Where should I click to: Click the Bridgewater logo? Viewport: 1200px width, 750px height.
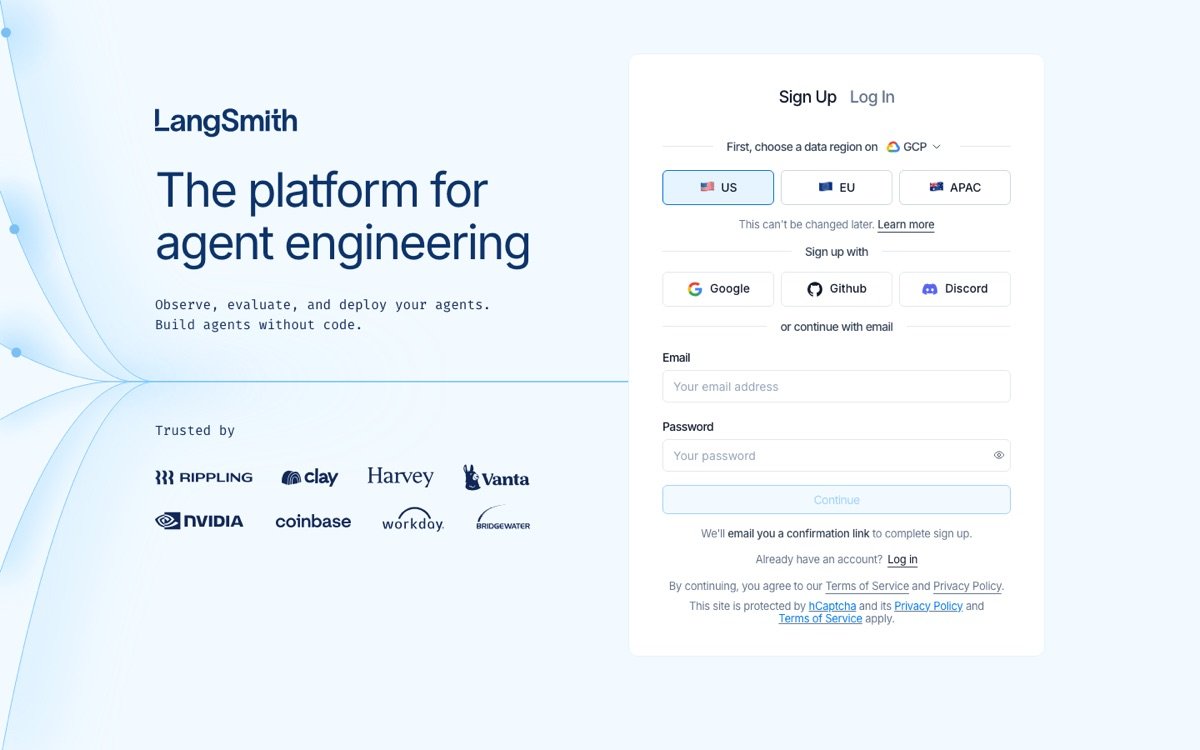click(x=503, y=518)
